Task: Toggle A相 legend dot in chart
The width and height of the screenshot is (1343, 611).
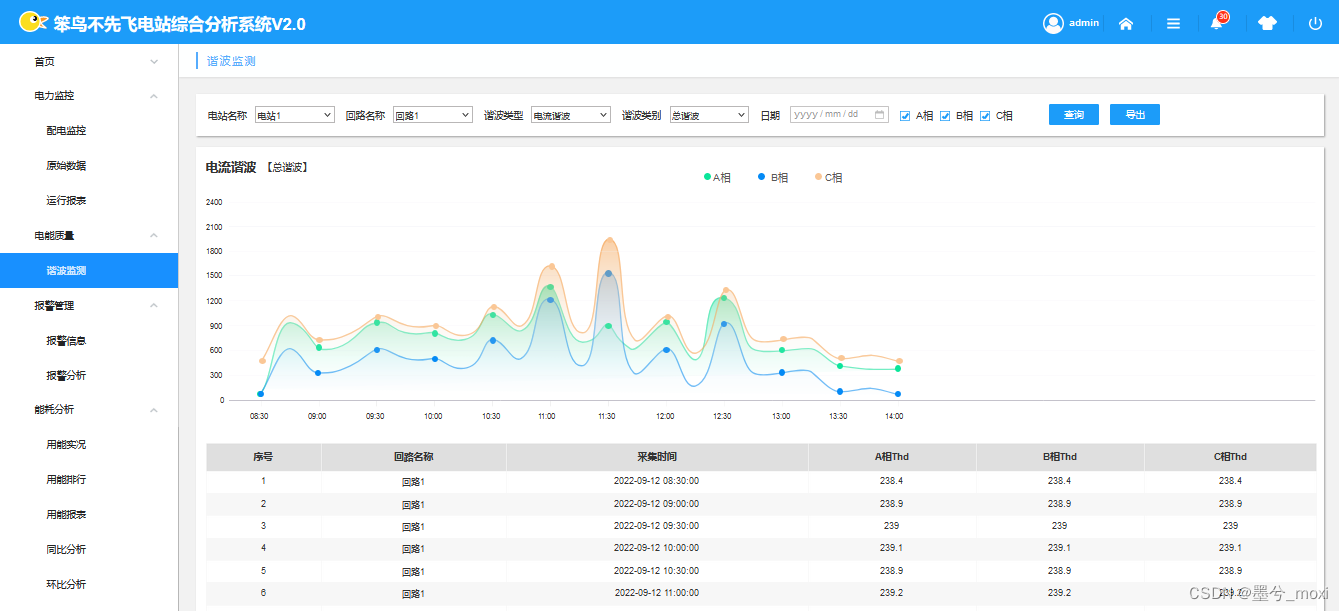Action: click(x=708, y=177)
